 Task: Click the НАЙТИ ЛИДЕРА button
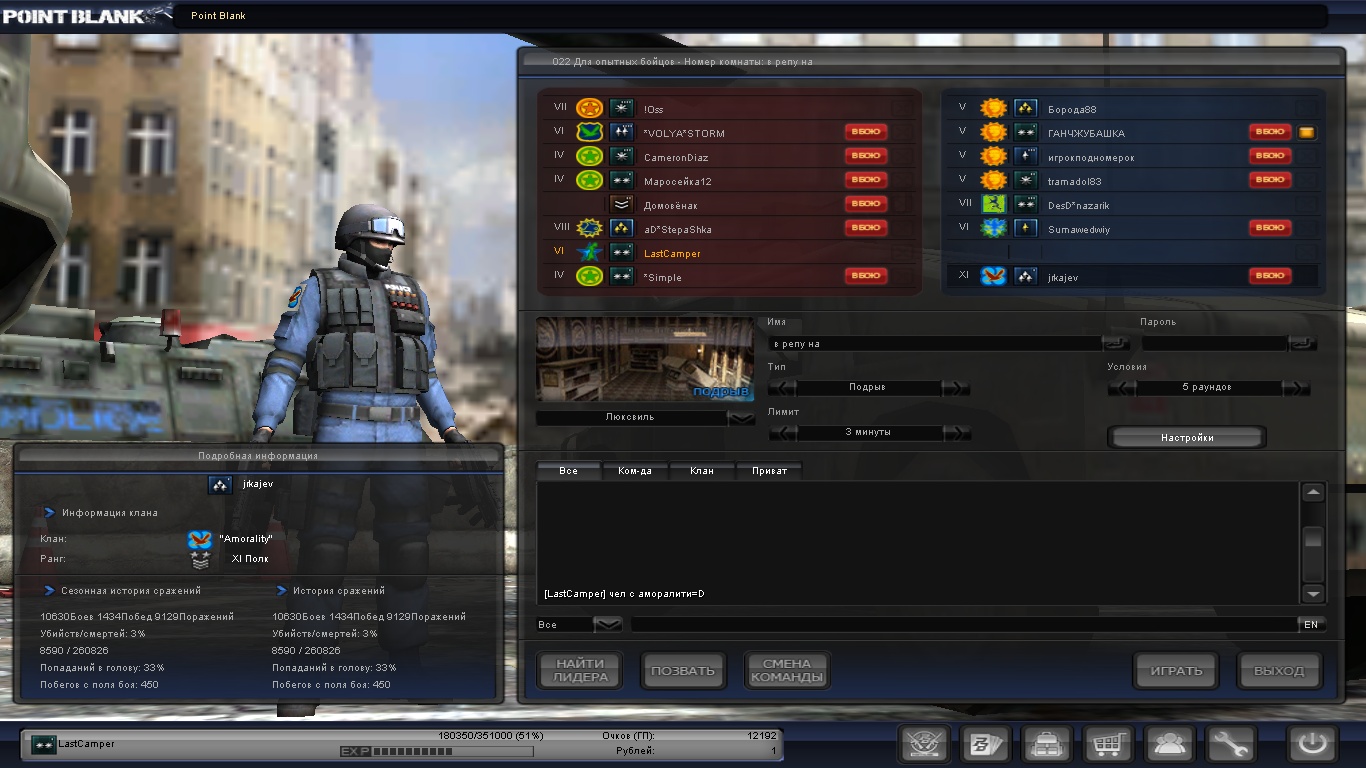coord(580,670)
